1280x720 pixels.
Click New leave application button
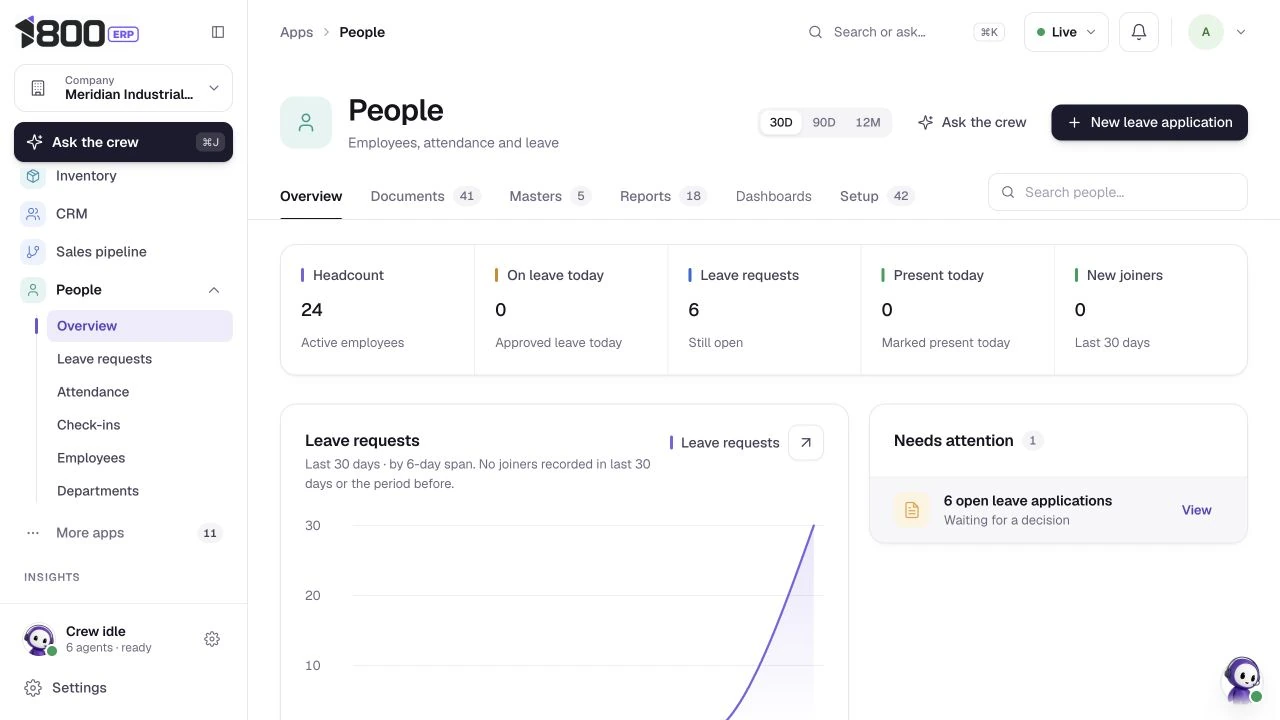[1149, 122]
